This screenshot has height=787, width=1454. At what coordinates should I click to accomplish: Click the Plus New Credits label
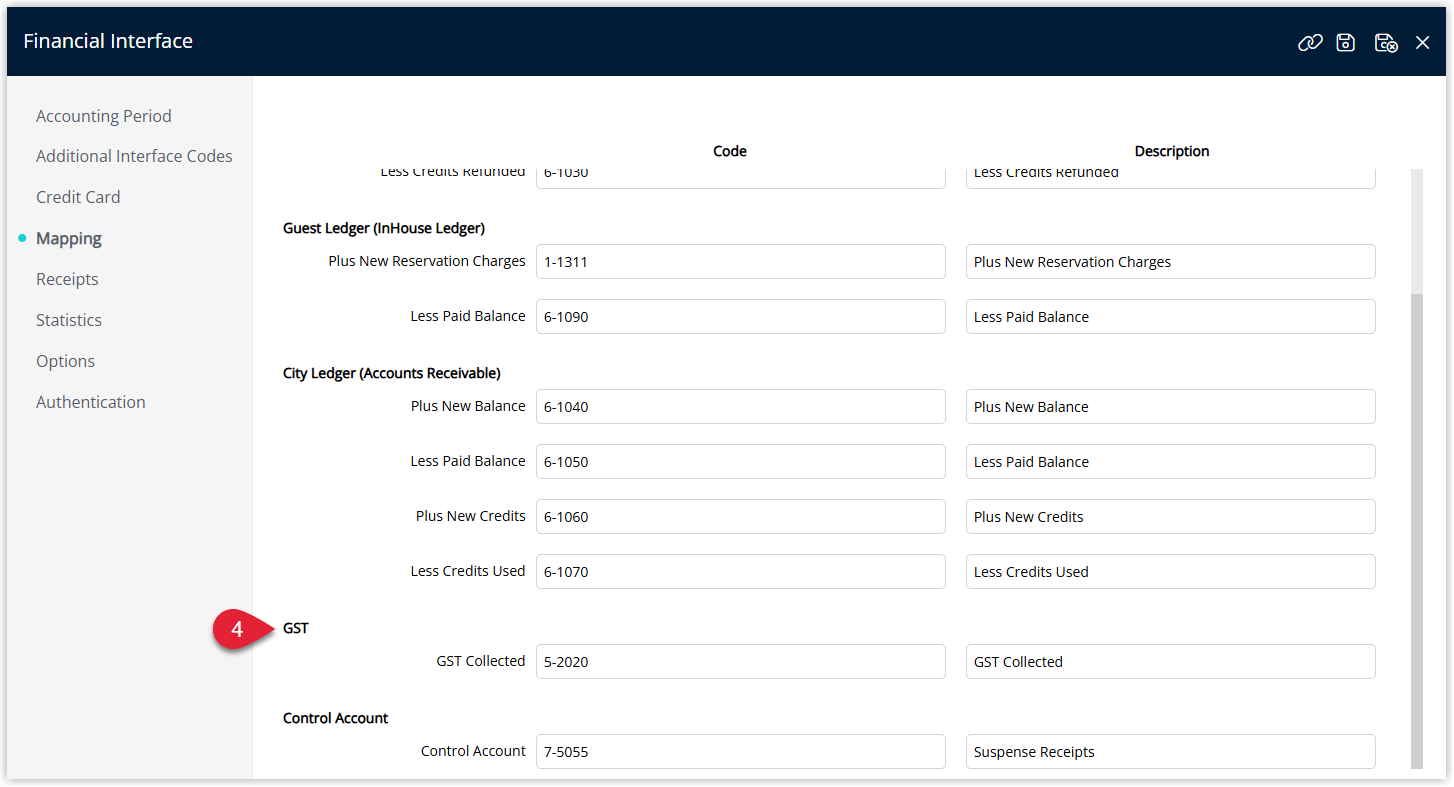pos(471,516)
